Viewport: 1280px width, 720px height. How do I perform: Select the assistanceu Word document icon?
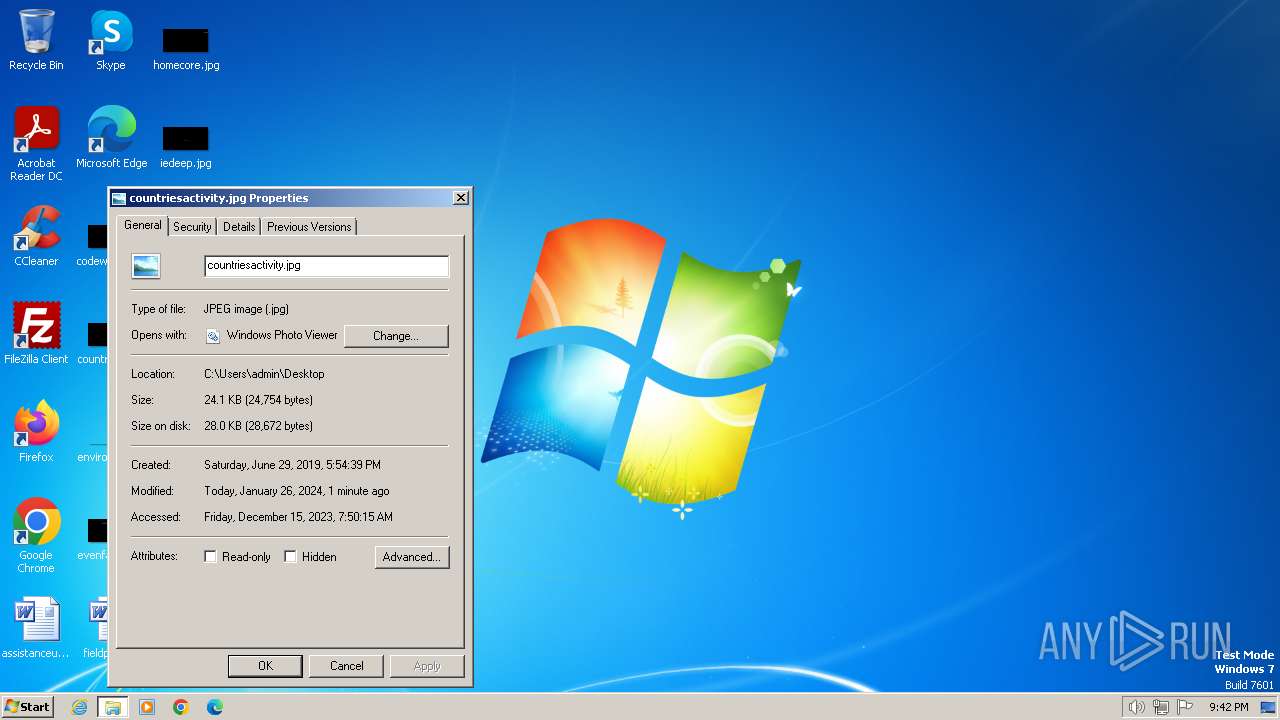tap(36, 628)
